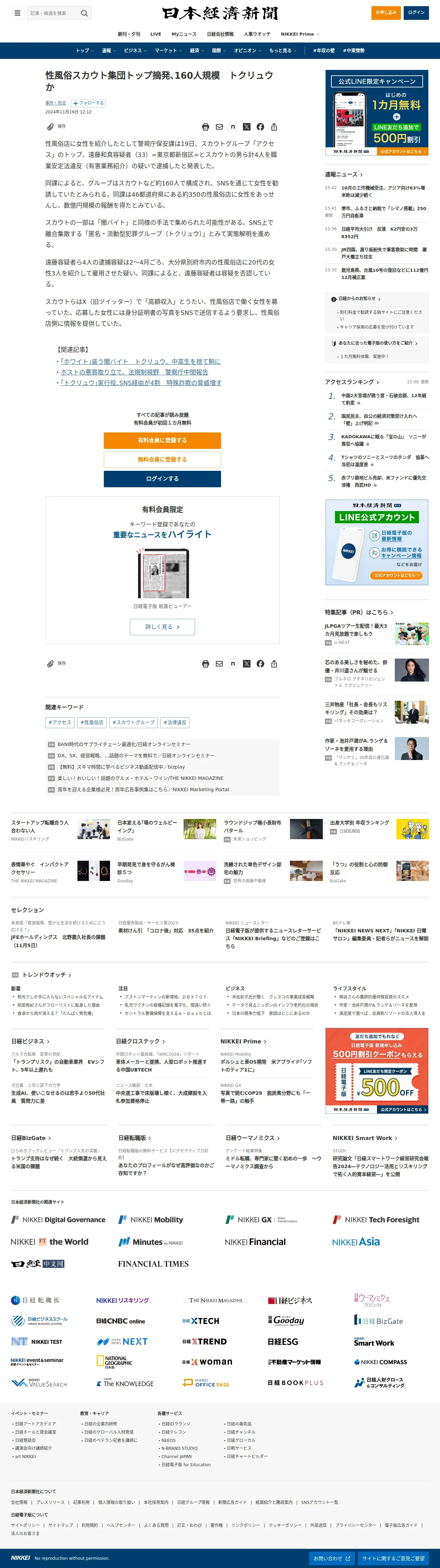Open the Myニュース menu item
This screenshot has height=1568, width=440.
184,34
